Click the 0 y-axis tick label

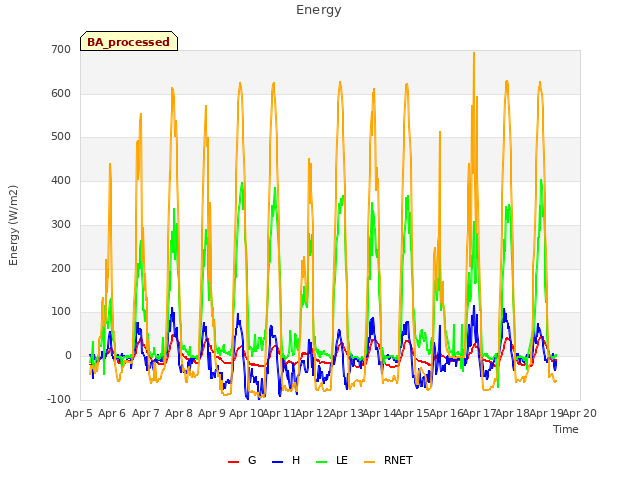[68, 356]
